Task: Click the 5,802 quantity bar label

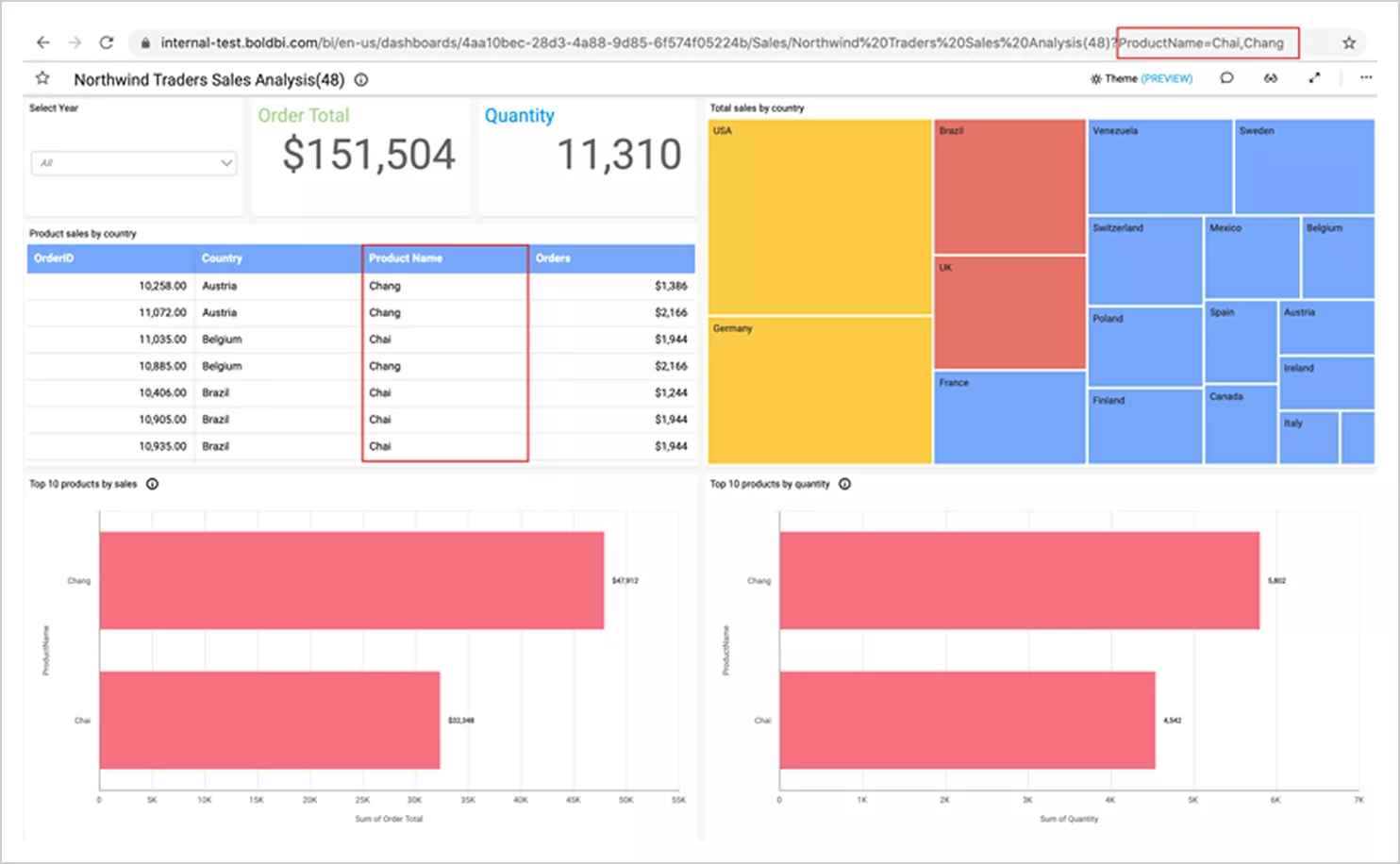Action: click(1276, 581)
